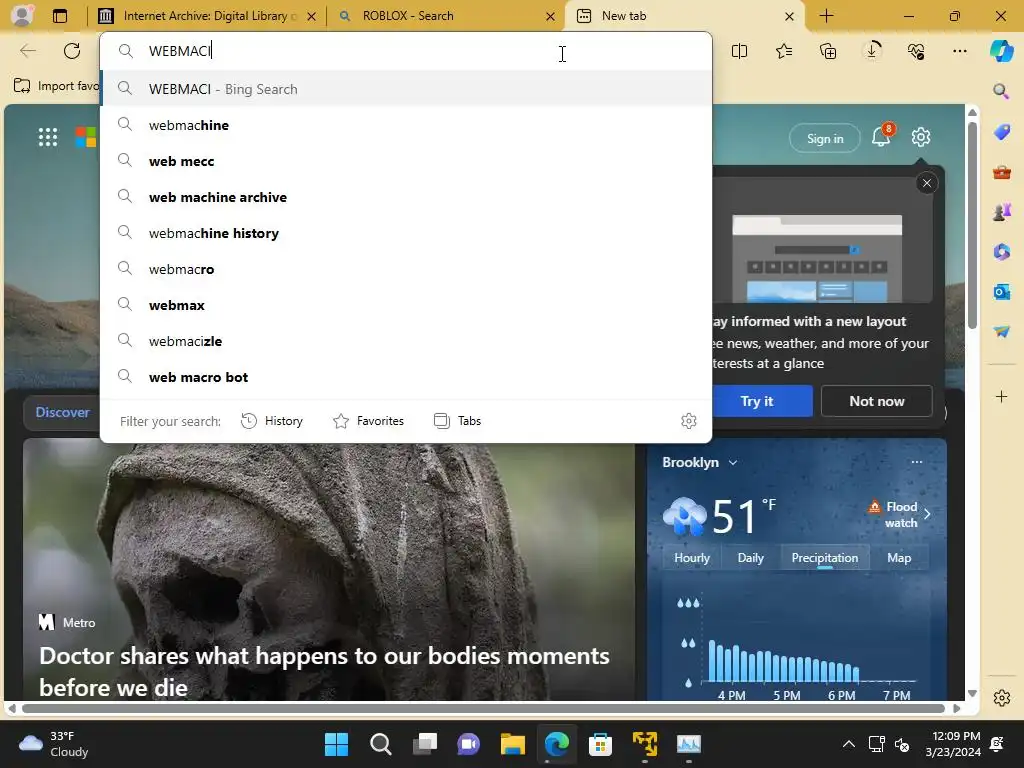Image resolution: width=1024 pixels, height=768 pixels.
Task: Open sidebar Games chess icon
Action: coord(1001,212)
